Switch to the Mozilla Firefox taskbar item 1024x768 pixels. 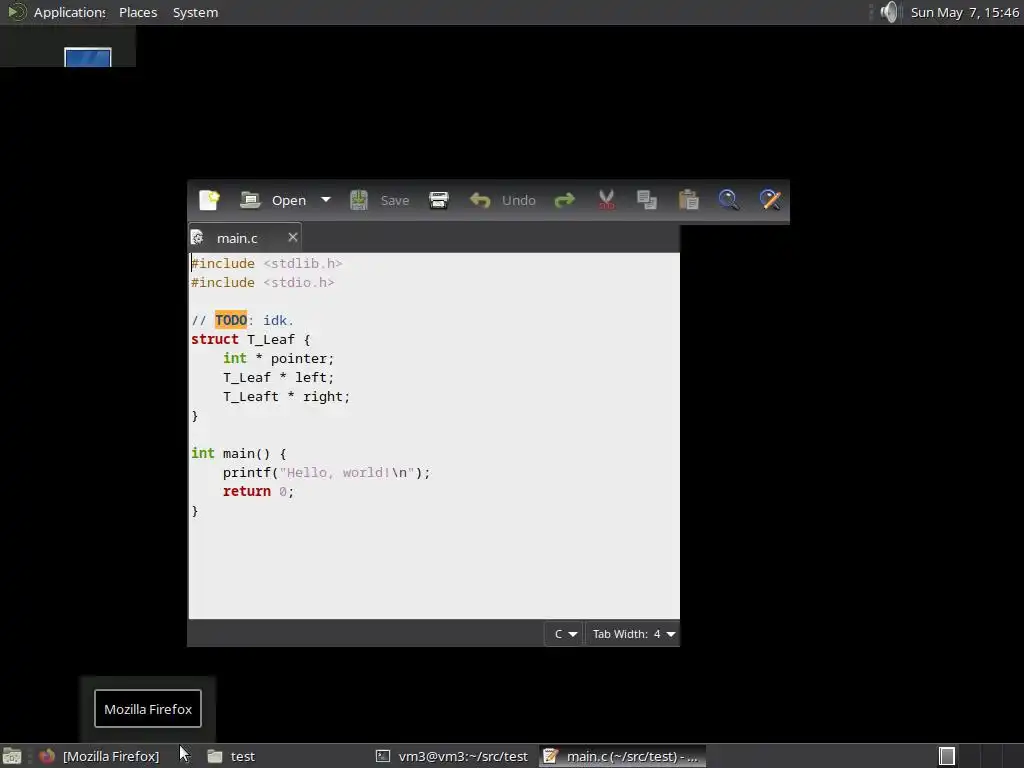pos(111,756)
